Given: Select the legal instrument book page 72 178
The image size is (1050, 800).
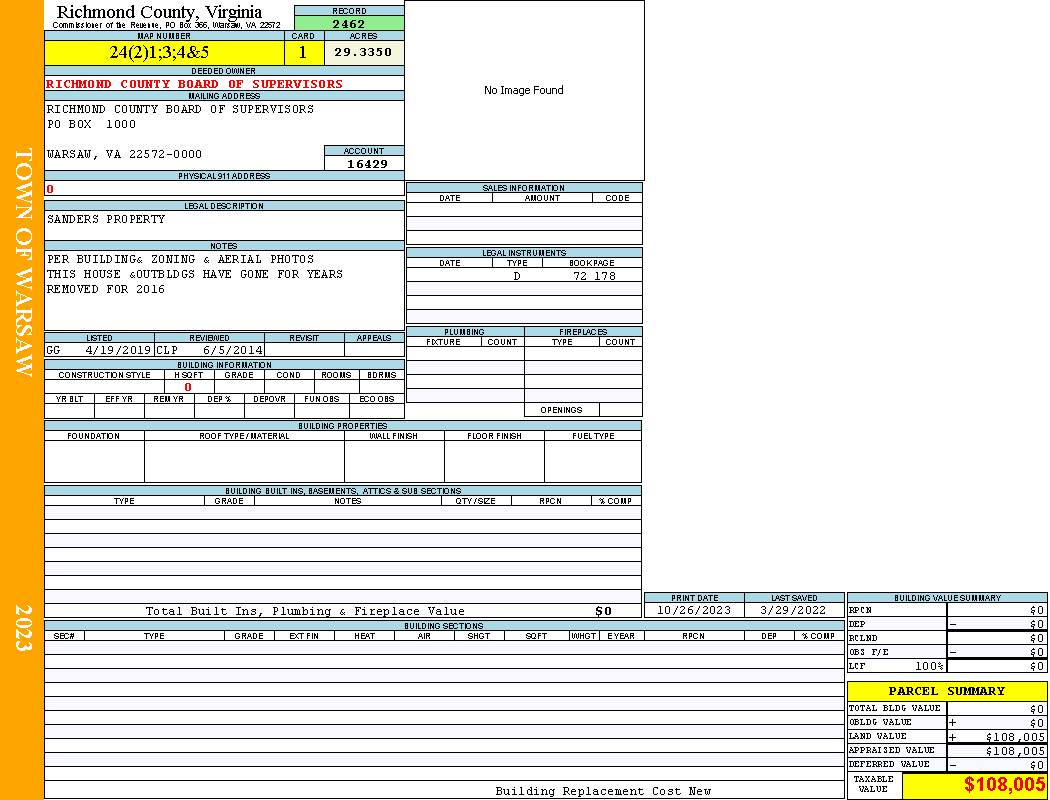Looking at the screenshot, I should pyautogui.click(x=594, y=276).
